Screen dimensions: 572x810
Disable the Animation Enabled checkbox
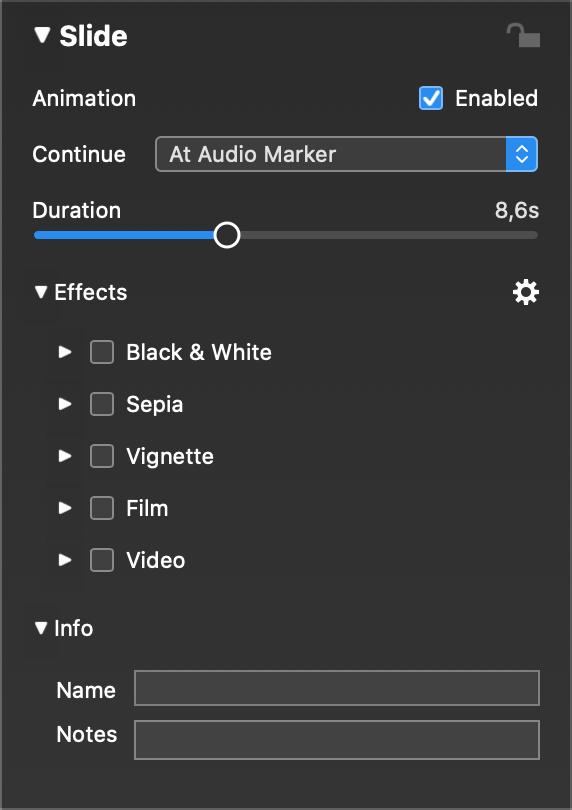pos(430,98)
